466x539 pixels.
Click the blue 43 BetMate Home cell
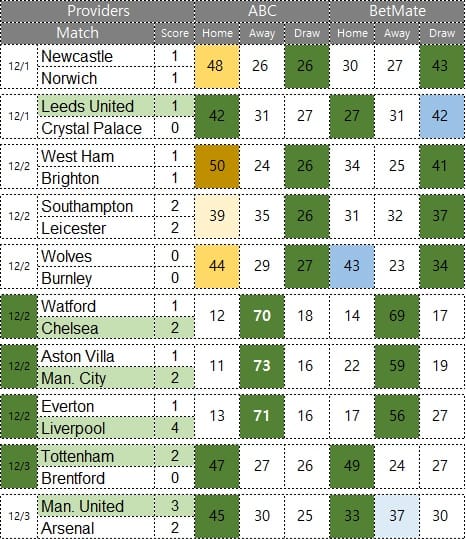[352, 266]
